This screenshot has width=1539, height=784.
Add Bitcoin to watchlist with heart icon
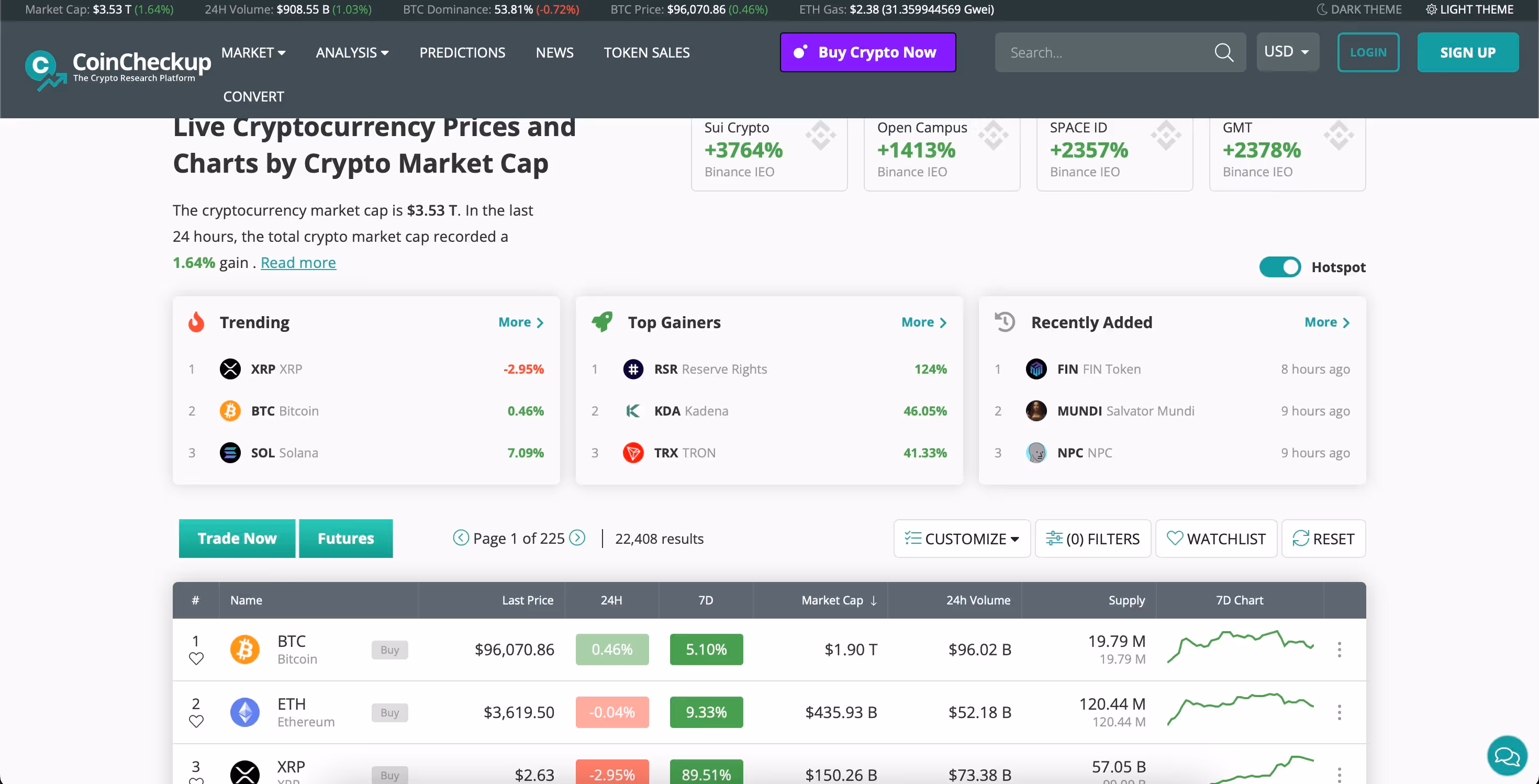click(196, 658)
